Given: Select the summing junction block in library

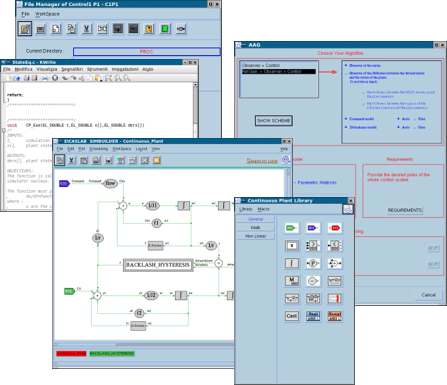Looking at the screenshot, I should click(334, 263).
